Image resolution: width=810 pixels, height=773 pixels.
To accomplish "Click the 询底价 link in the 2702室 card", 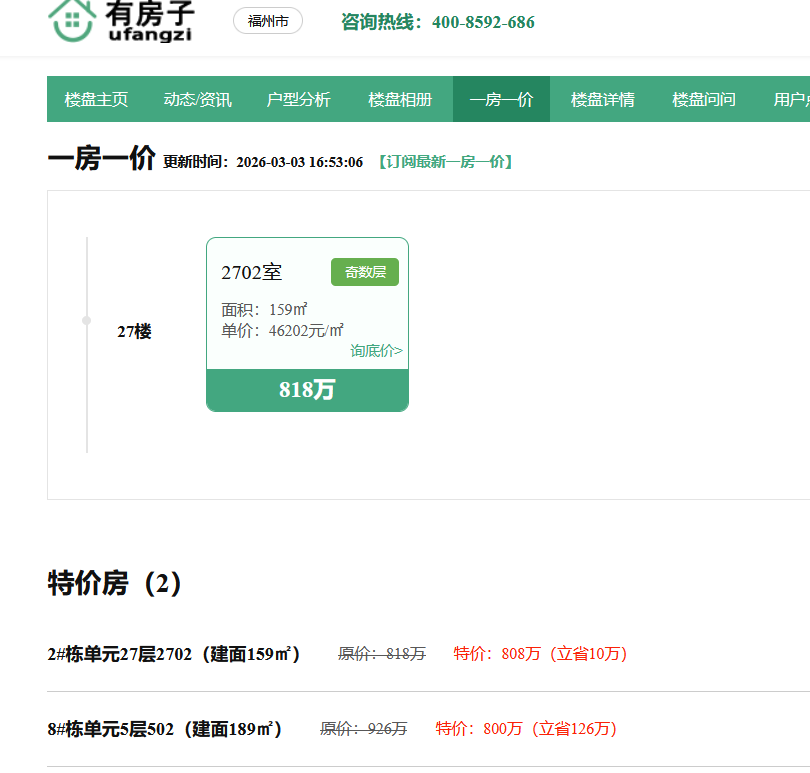I will 376,351.
